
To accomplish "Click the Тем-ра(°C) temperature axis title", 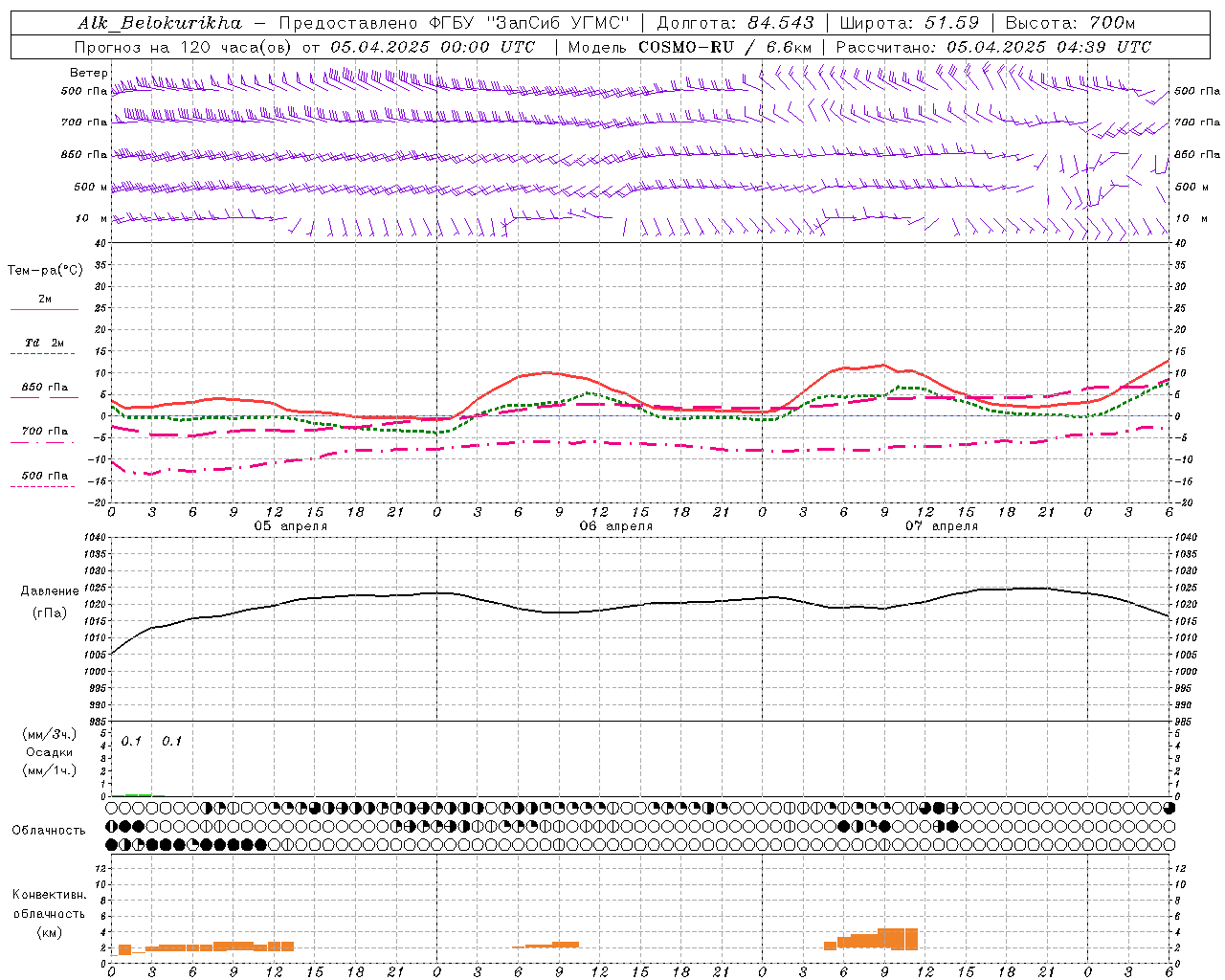I will 45,271.
